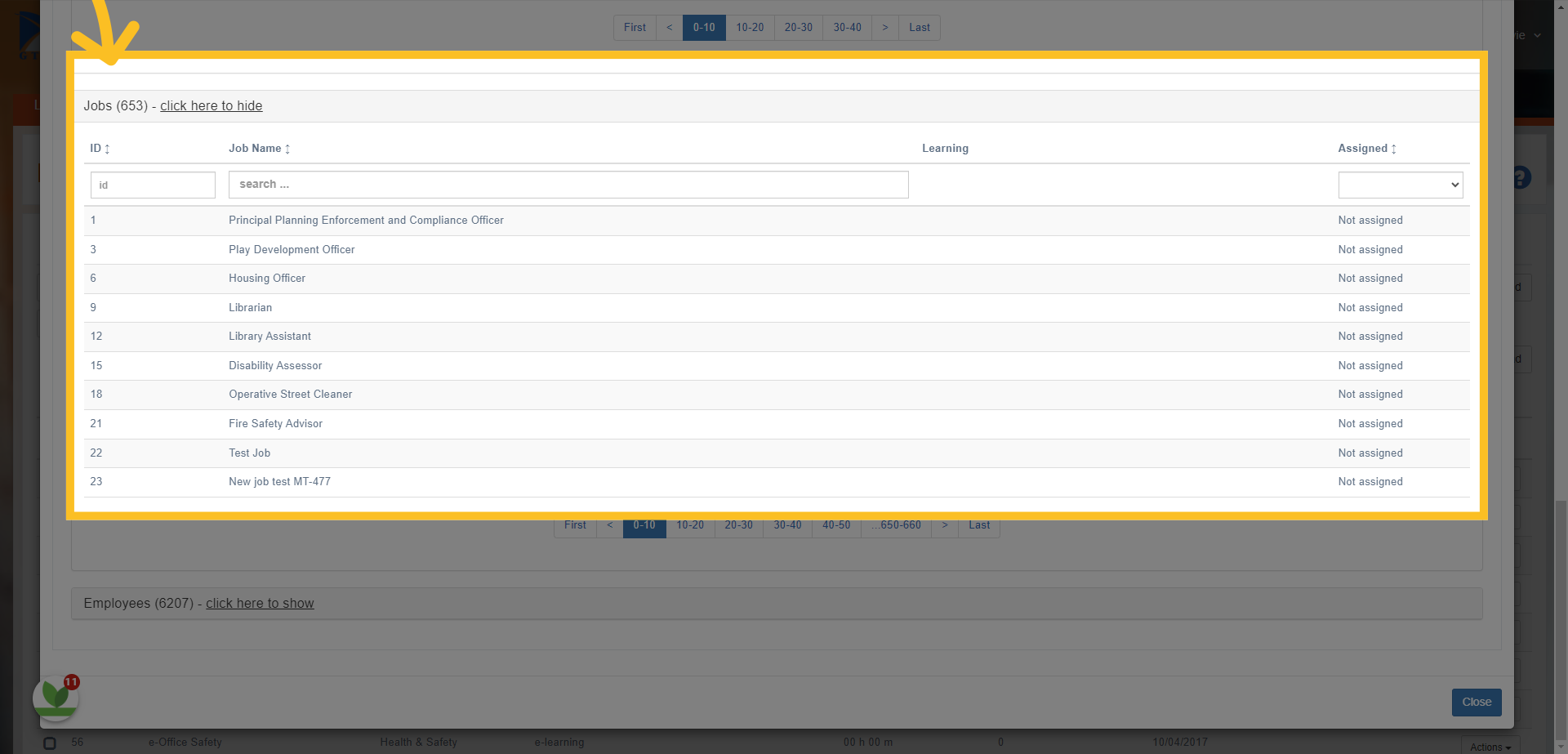Focus the job name search field

[x=568, y=185]
